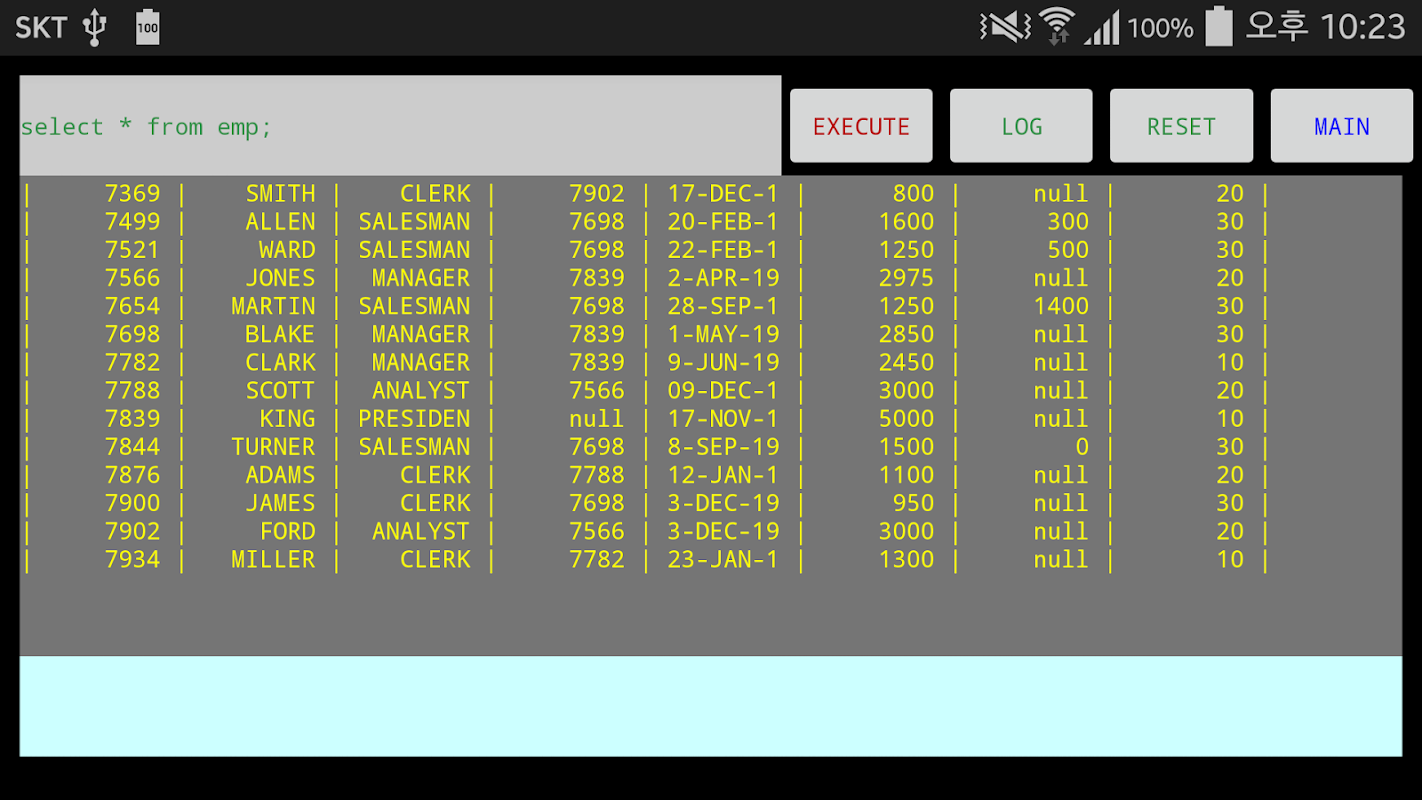
Task: Click MILLER's department number 10
Action: point(1230,559)
